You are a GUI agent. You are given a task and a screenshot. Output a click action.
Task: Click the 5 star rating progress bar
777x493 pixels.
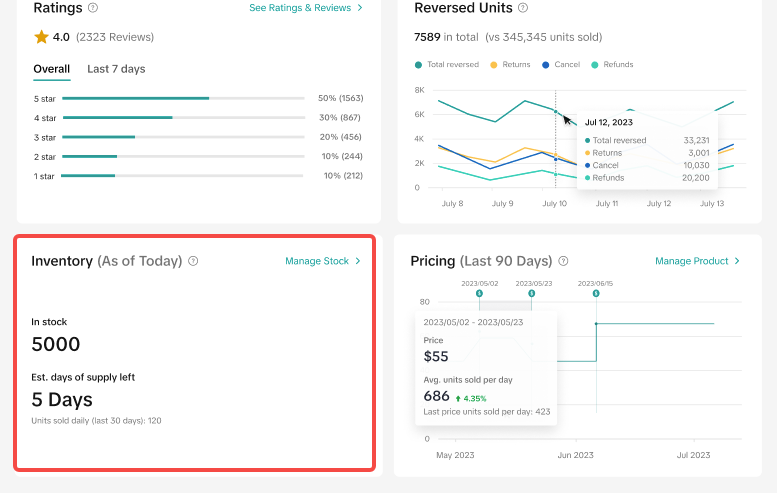click(x=183, y=98)
